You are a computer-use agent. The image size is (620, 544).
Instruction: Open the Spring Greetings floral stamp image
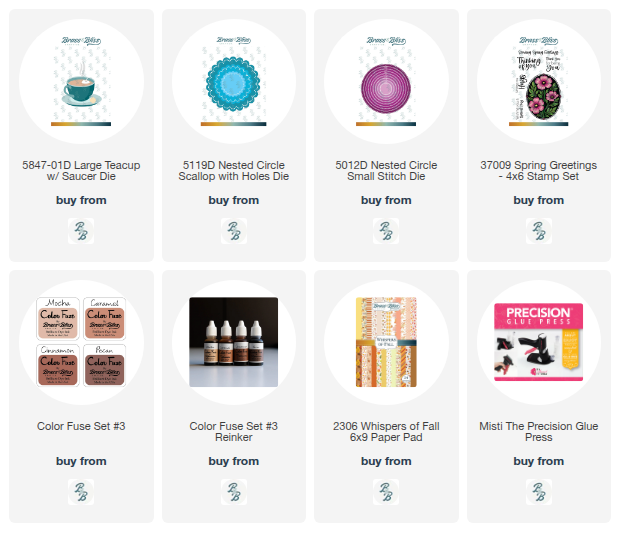tap(539, 81)
